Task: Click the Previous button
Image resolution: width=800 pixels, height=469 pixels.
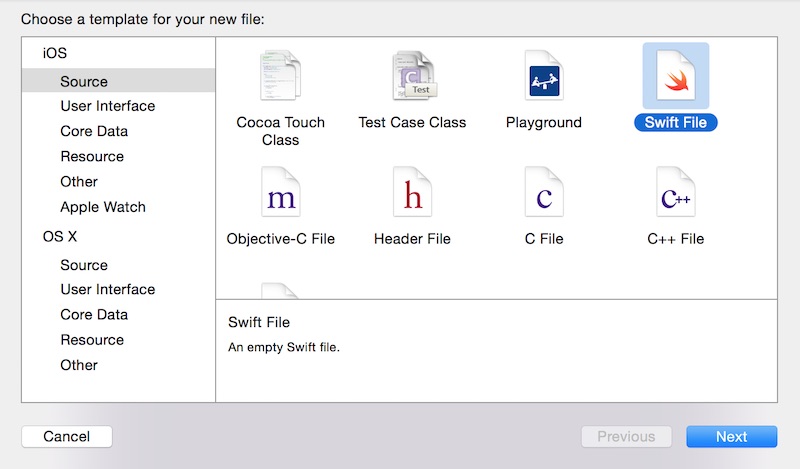Action: (x=626, y=436)
